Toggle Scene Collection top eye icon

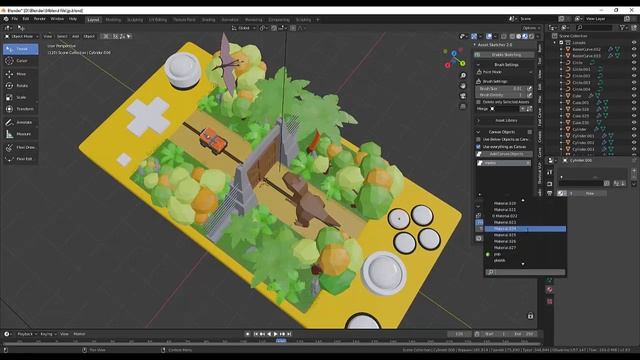[634, 42]
